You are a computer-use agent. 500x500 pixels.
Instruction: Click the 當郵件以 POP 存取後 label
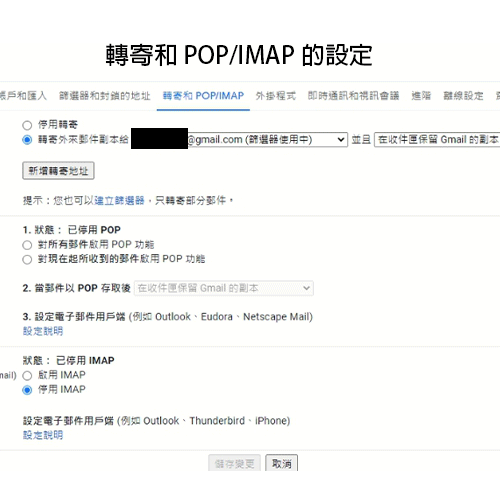pos(76,288)
